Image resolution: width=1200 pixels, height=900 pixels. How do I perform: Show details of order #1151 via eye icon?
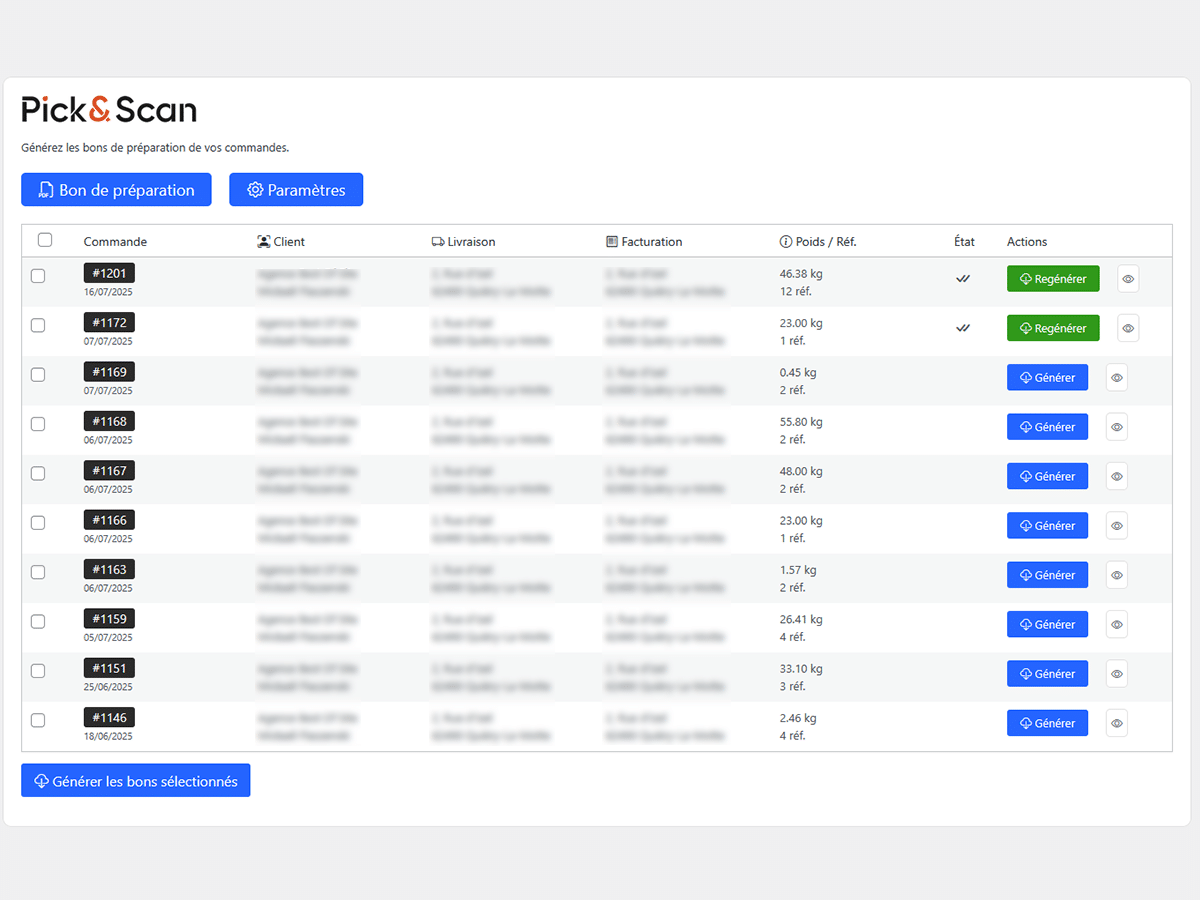point(1117,674)
